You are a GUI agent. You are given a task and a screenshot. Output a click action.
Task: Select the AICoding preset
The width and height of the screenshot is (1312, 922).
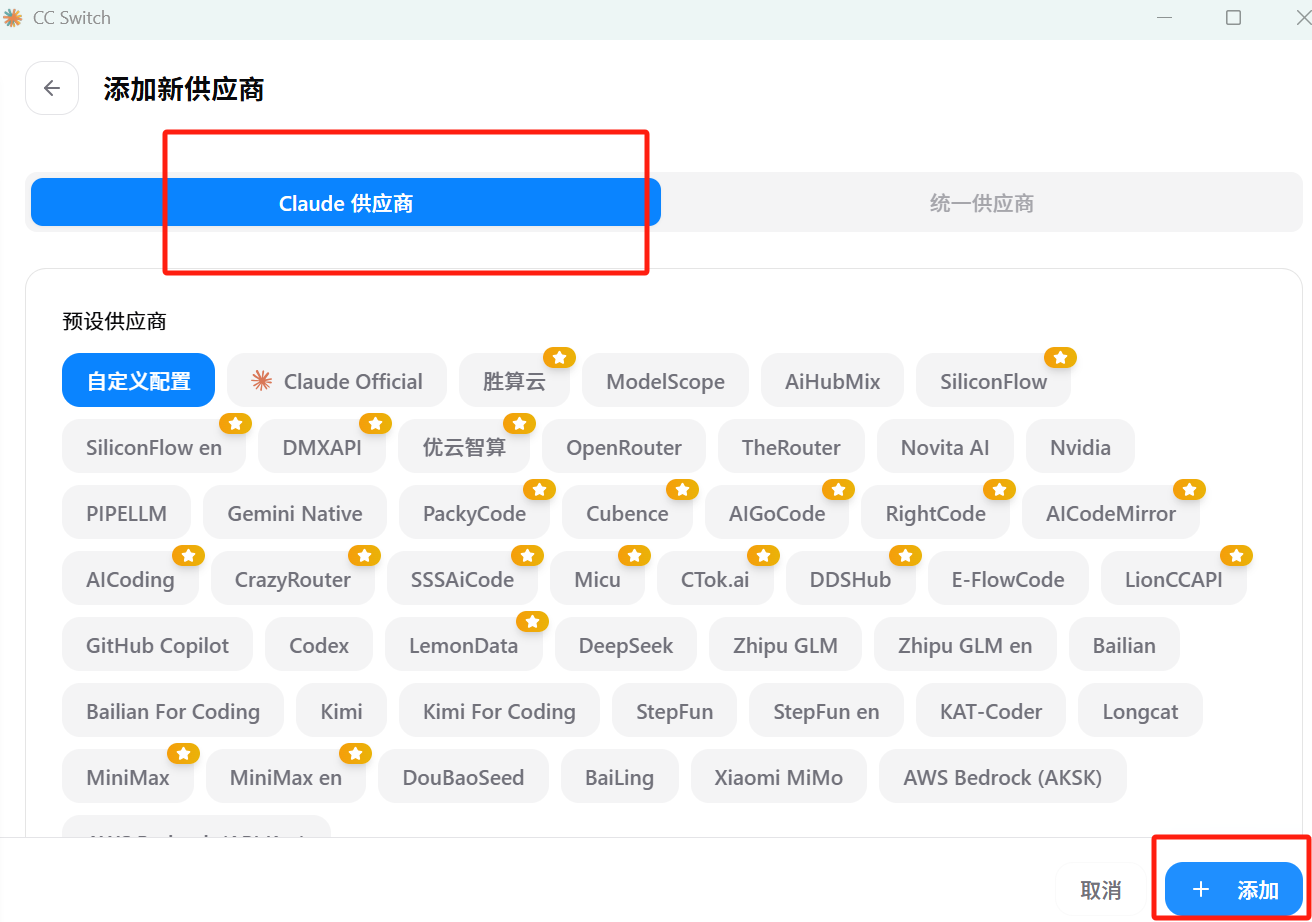point(130,579)
